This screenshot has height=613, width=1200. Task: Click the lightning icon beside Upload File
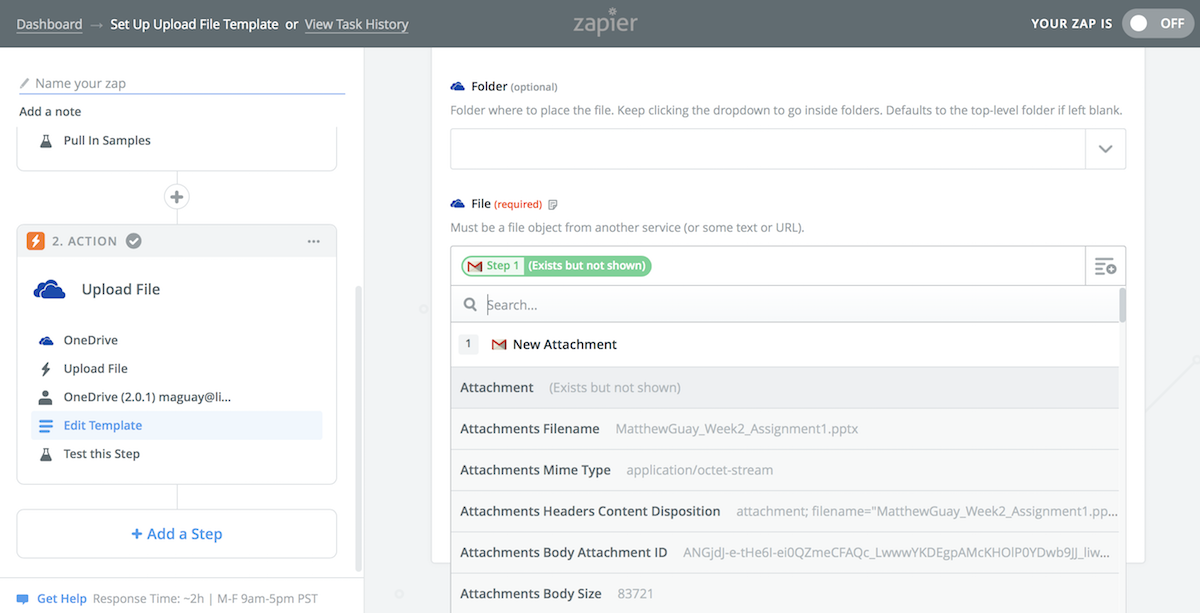pyautogui.click(x=45, y=369)
